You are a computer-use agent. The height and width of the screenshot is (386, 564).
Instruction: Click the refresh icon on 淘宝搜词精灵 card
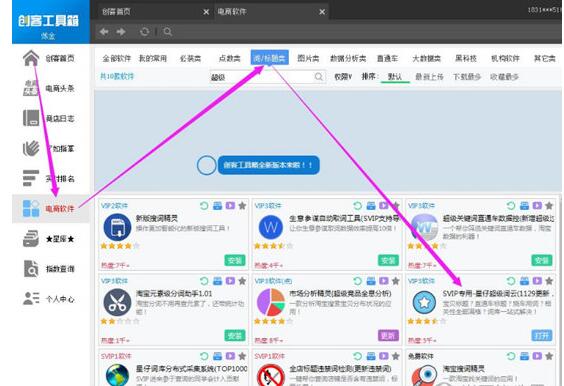coord(511,356)
